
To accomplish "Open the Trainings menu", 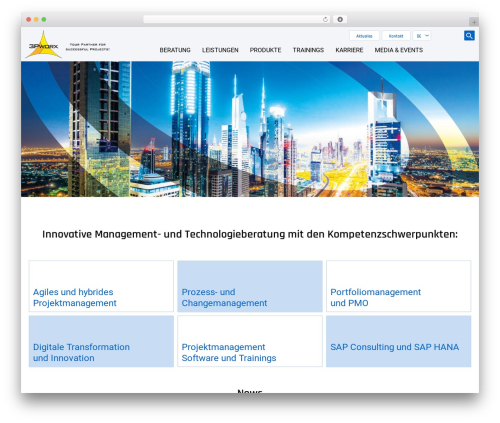I will tap(308, 50).
